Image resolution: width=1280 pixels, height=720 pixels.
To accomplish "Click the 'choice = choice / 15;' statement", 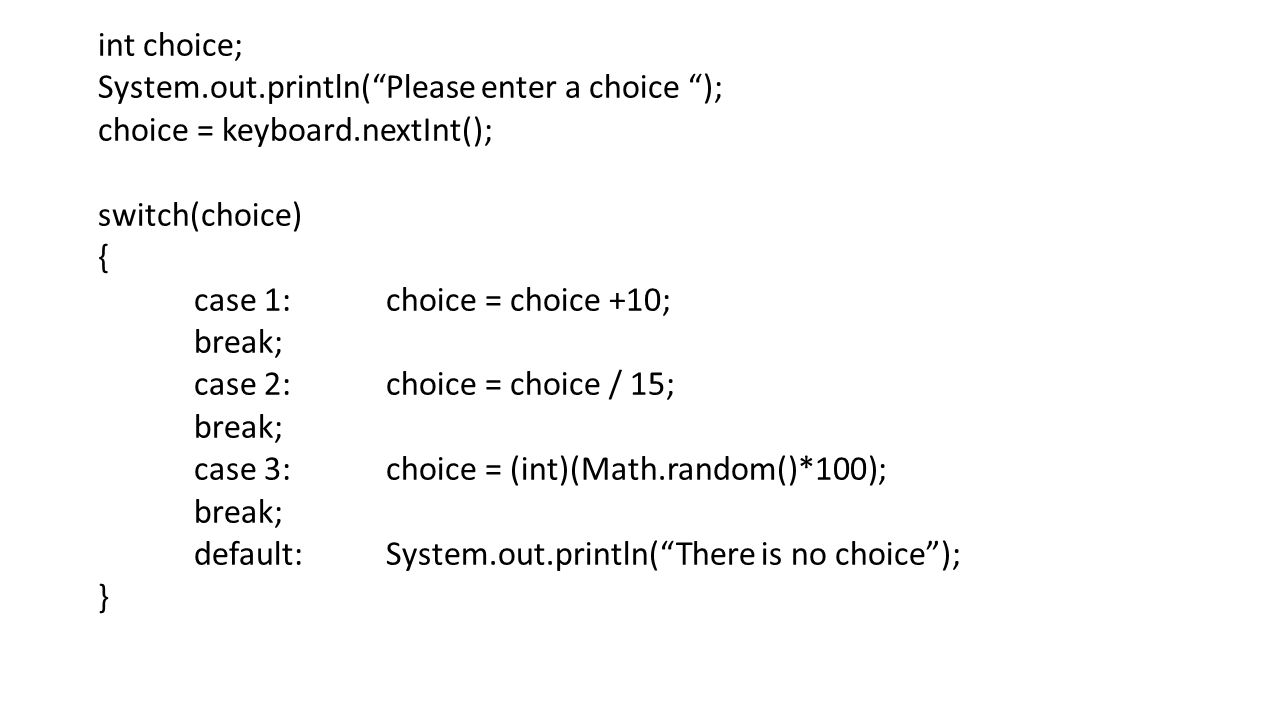I will click(531, 385).
